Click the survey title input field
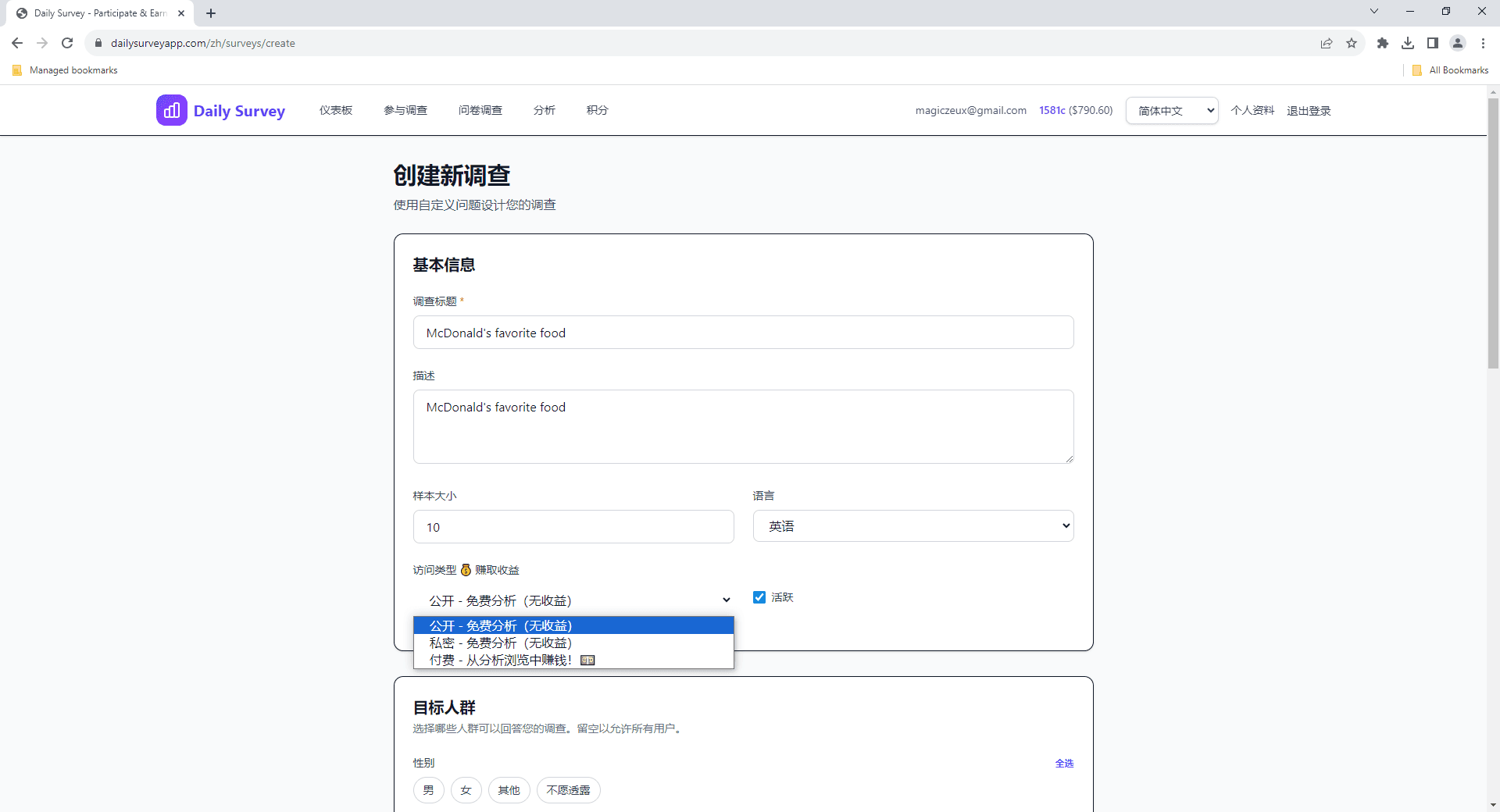The width and height of the screenshot is (1500, 812). click(x=743, y=332)
